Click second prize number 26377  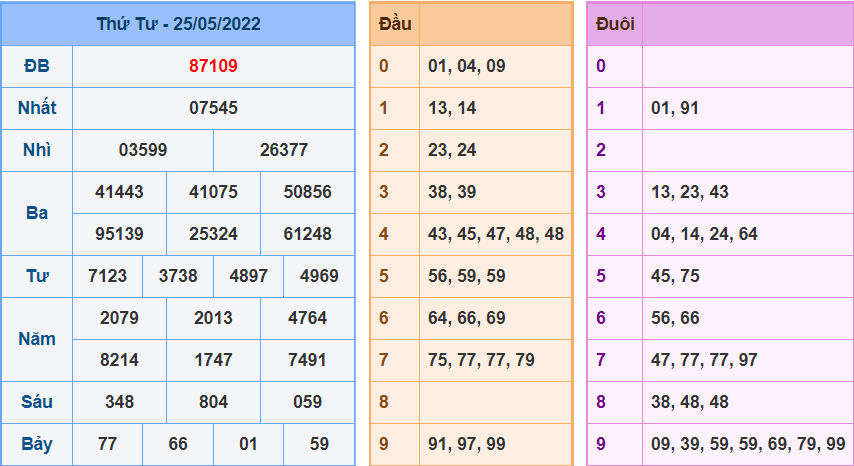284,150
